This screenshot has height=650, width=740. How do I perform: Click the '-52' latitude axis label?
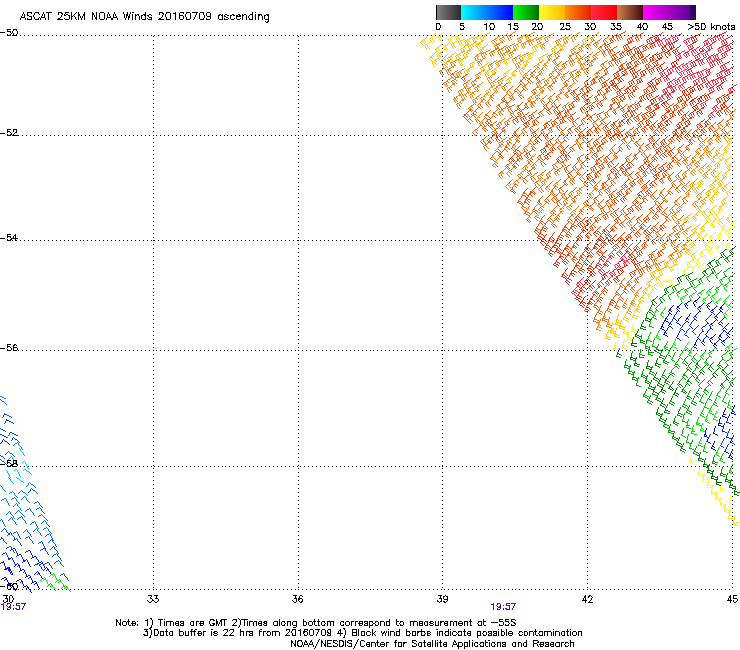pos(9,133)
